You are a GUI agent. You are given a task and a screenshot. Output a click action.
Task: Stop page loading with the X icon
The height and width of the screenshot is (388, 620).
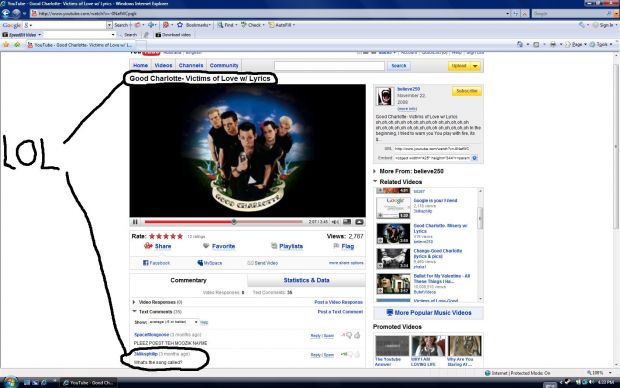(x=525, y=13)
